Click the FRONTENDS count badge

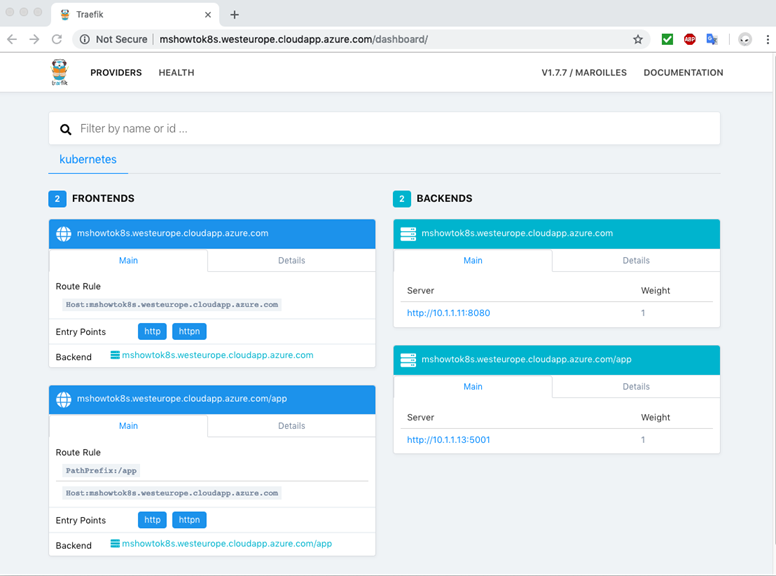pos(57,198)
